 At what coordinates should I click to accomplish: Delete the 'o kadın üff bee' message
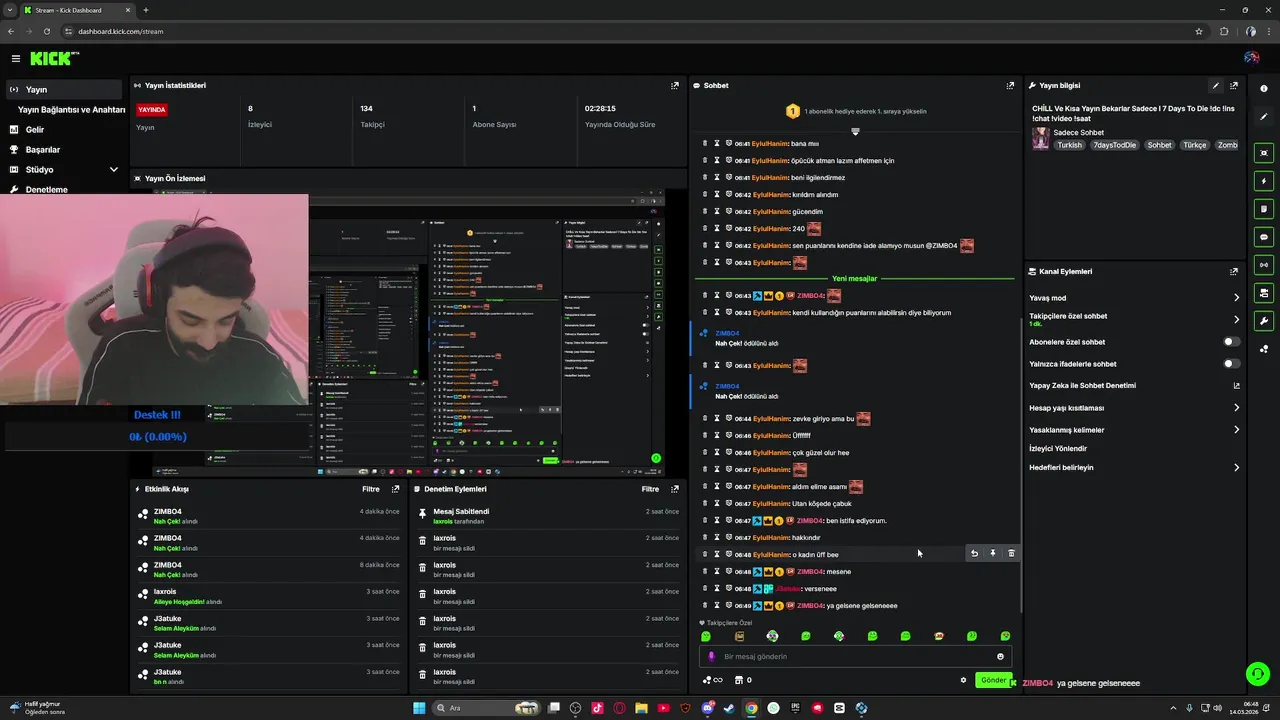1011,553
